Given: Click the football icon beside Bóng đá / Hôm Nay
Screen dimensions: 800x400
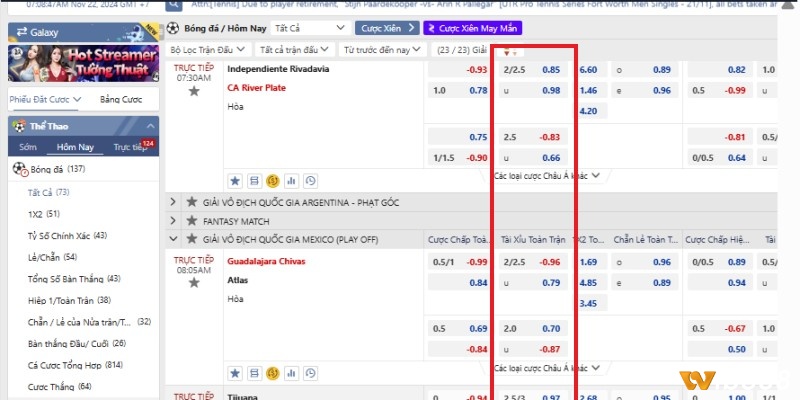Looking at the screenshot, I should pos(173,28).
